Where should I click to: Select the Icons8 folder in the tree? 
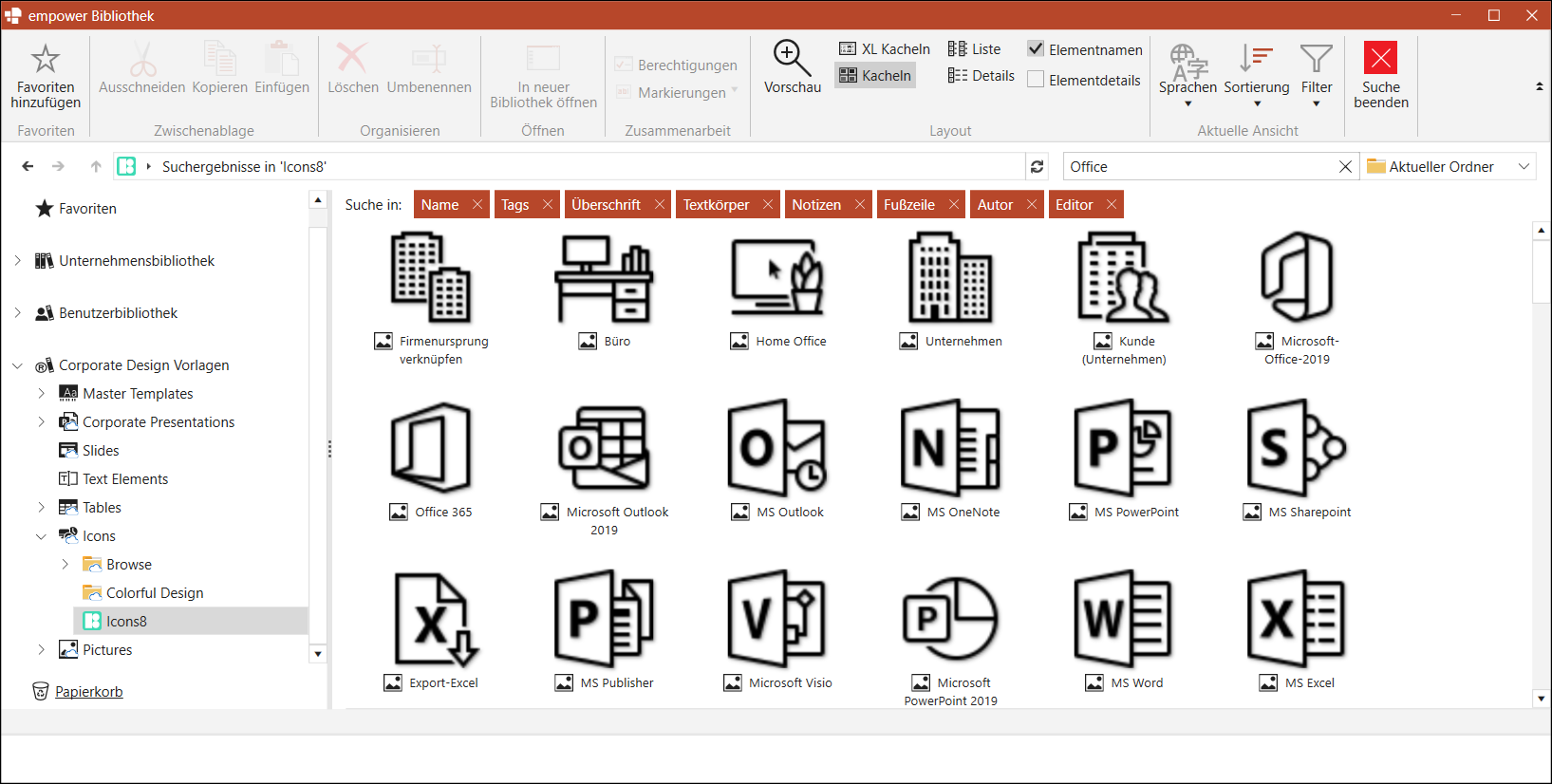191,621
